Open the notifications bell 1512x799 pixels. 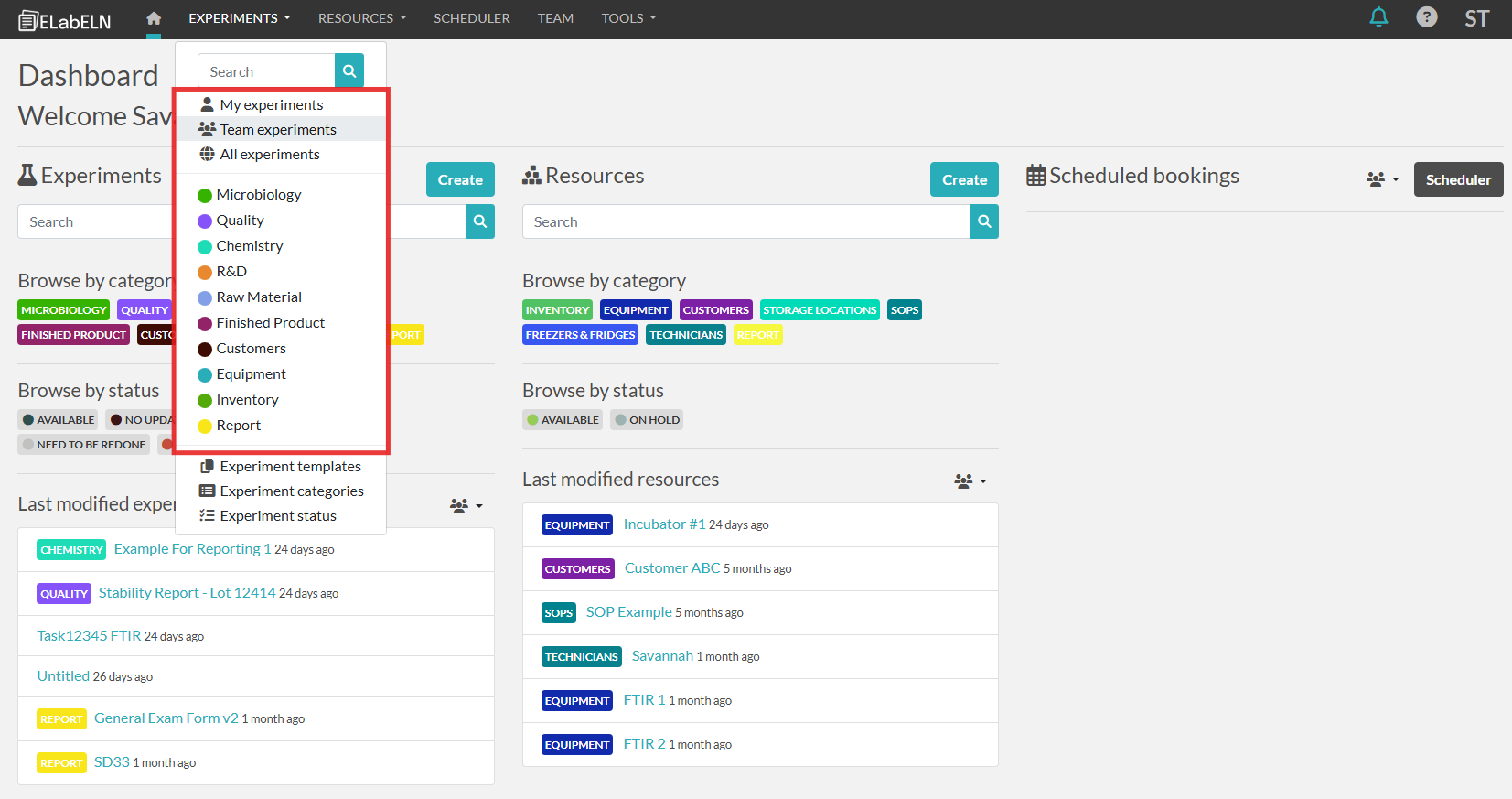point(1378,17)
